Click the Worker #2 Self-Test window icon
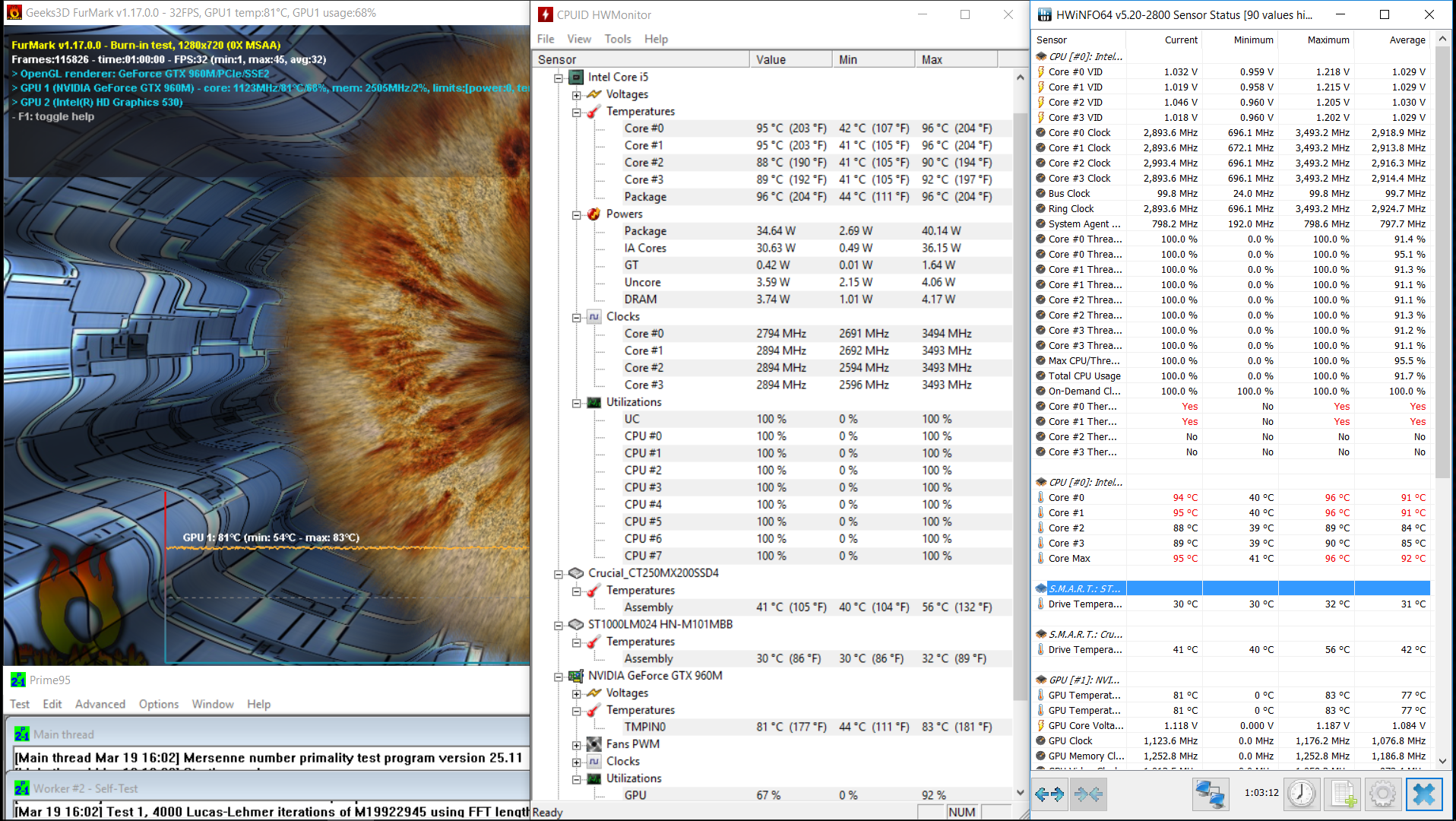 (x=22, y=788)
